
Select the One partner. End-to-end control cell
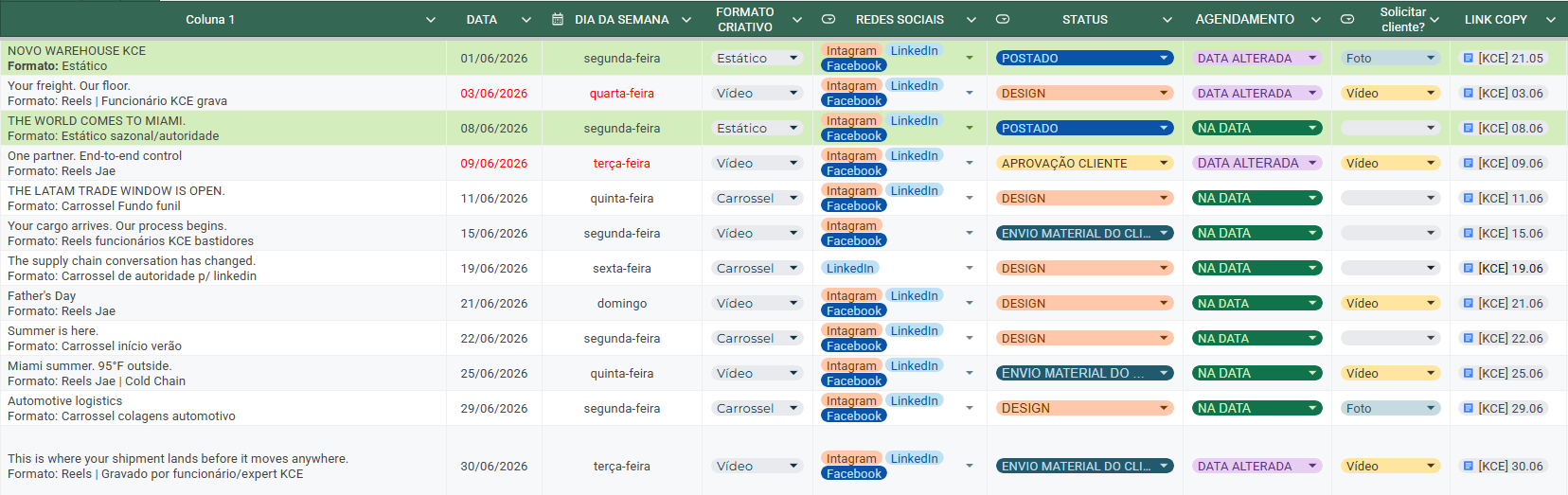[223, 163]
